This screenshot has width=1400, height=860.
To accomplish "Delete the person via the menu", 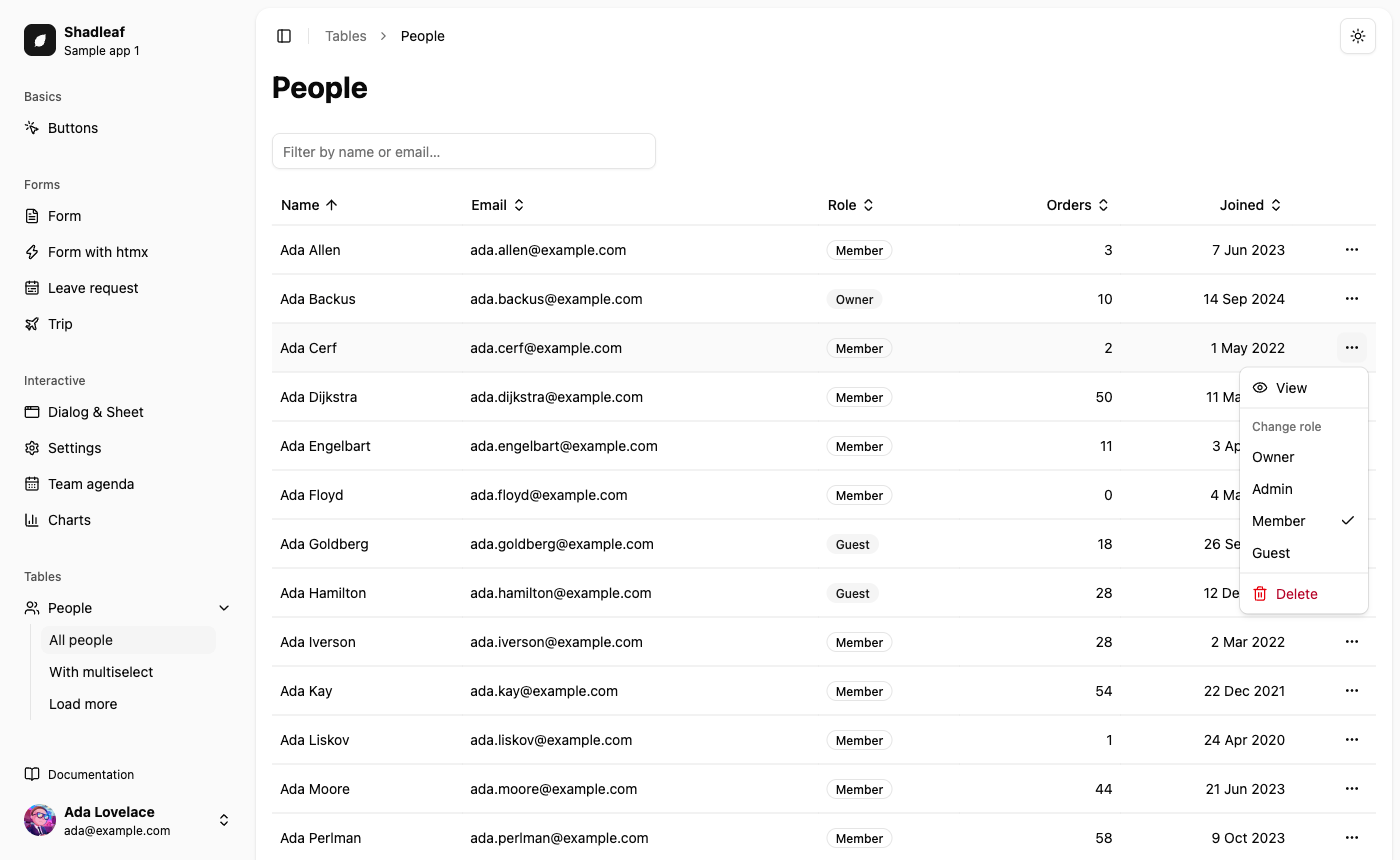I will point(1303,594).
